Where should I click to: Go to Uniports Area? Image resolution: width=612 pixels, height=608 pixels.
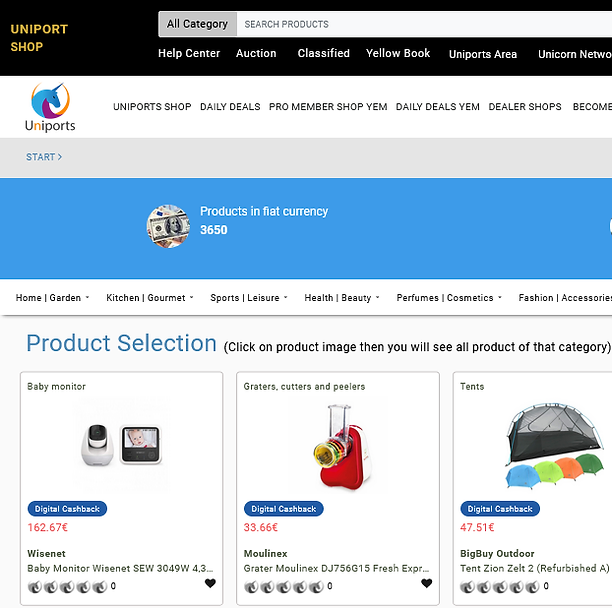pos(483,54)
